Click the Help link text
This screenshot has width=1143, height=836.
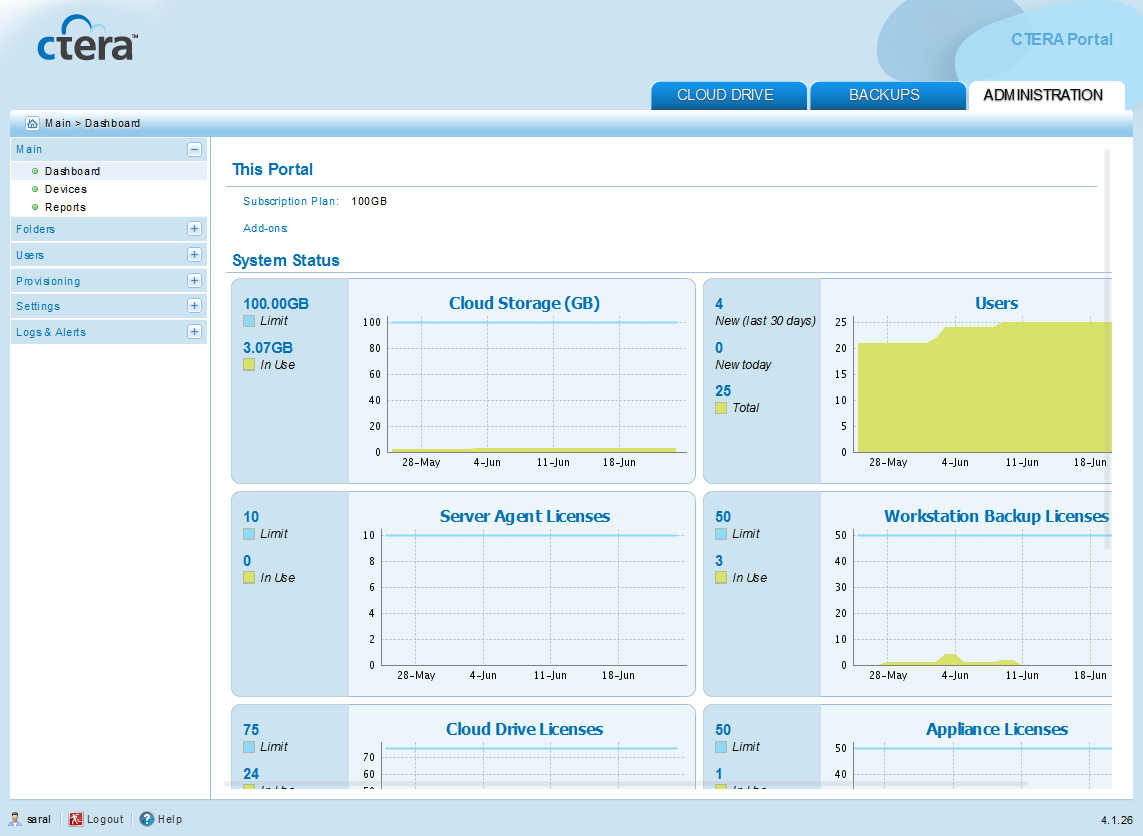170,819
